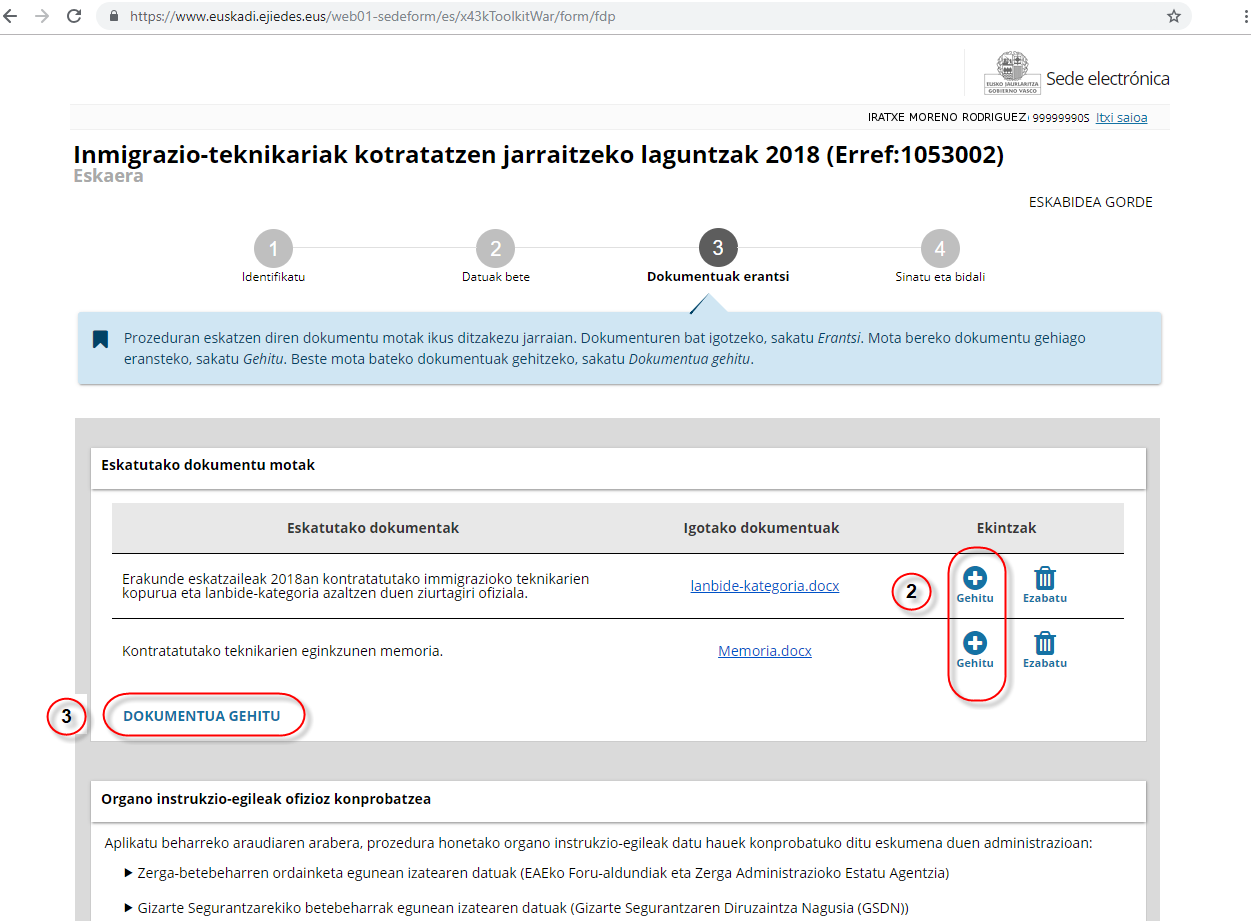The width and height of the screenshot is (1251, 921).
Task: Jump to step 4 Sinatu eta bidali
Action: (x=939, y=249)
